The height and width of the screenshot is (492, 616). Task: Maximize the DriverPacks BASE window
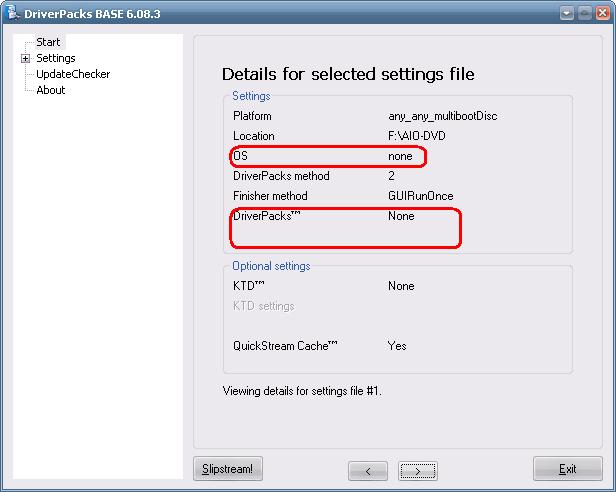[x=583, y=13]
